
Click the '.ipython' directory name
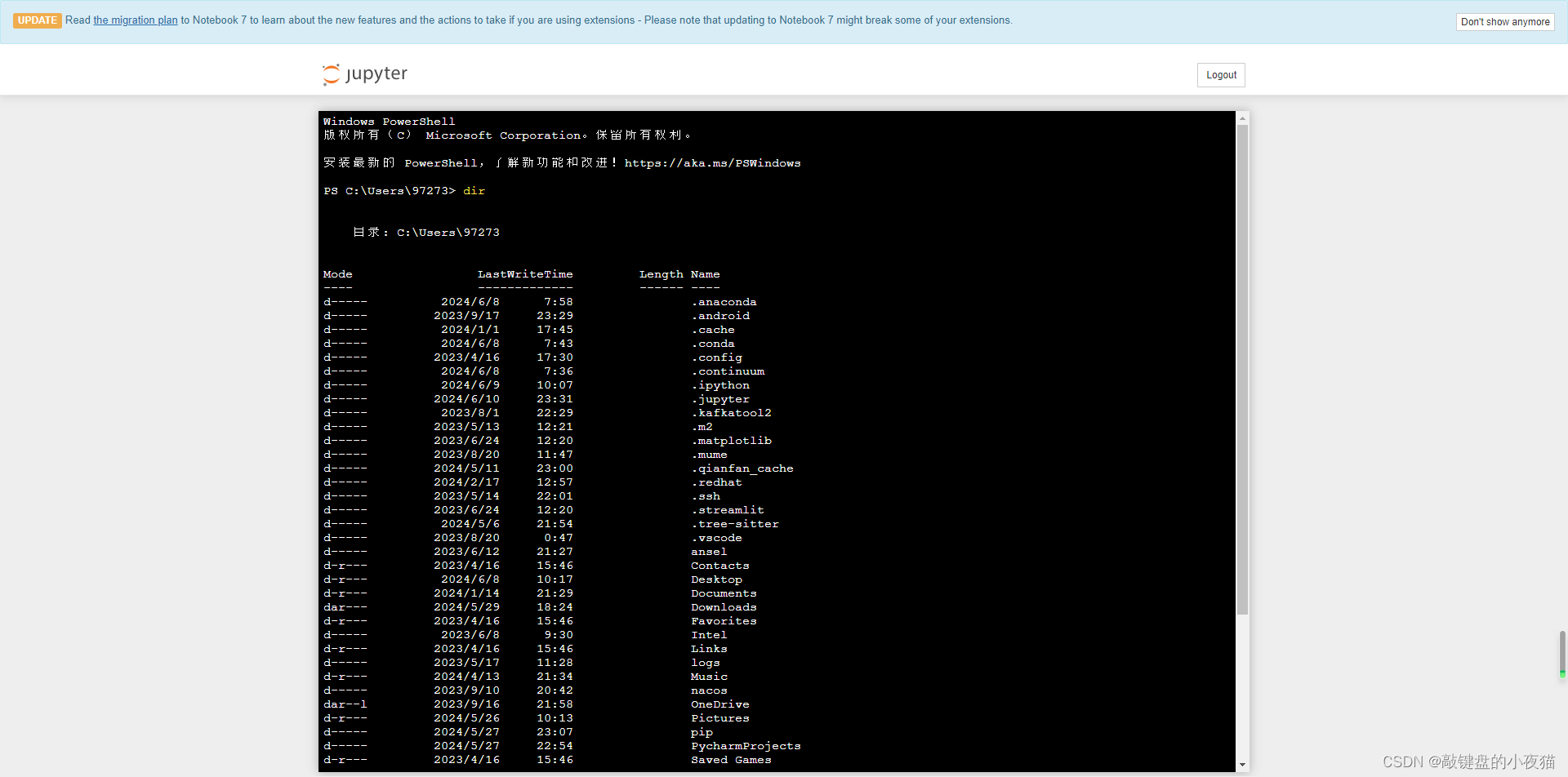(720, 385)
